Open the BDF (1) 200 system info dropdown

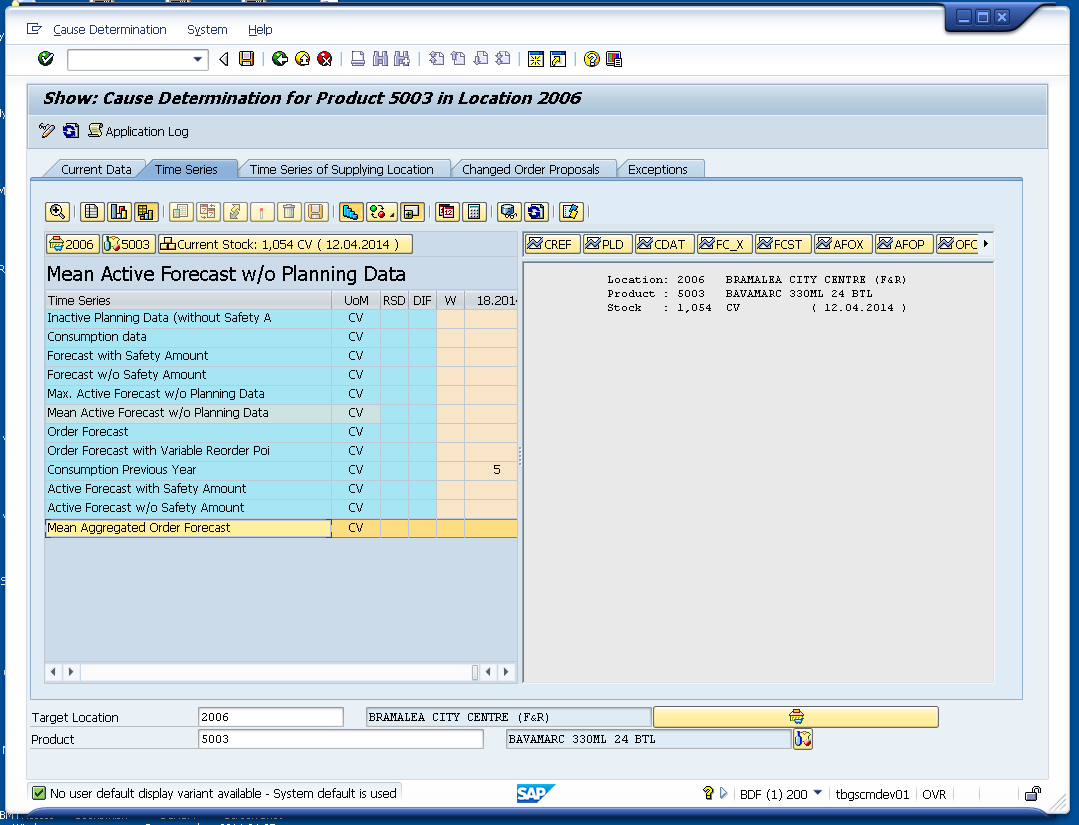[x=818, y=793]
